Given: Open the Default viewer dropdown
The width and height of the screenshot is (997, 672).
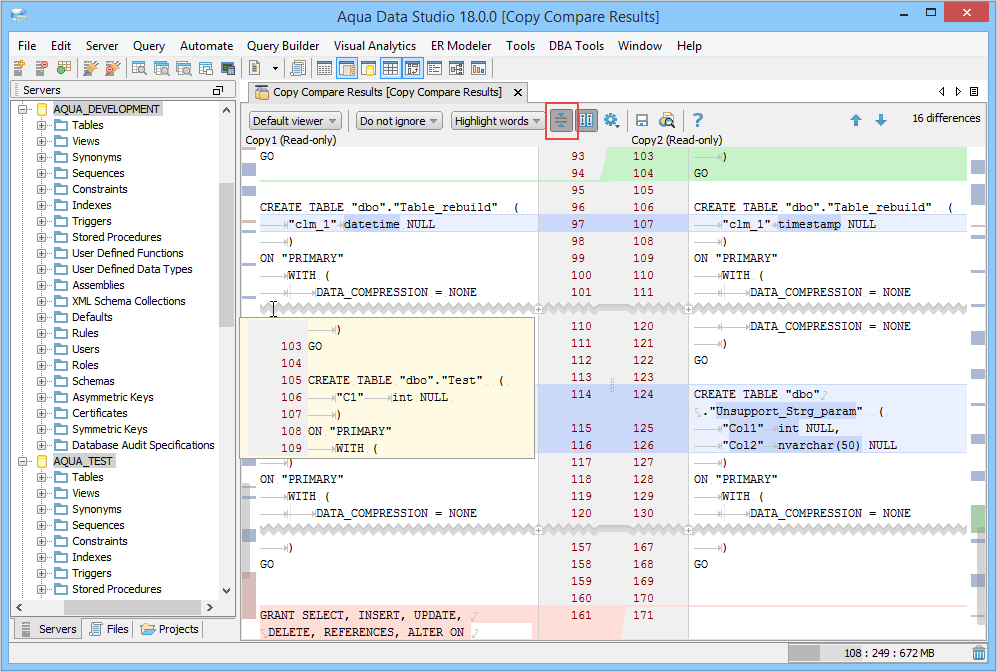Looking at the screenshot, I should point(294,121).
